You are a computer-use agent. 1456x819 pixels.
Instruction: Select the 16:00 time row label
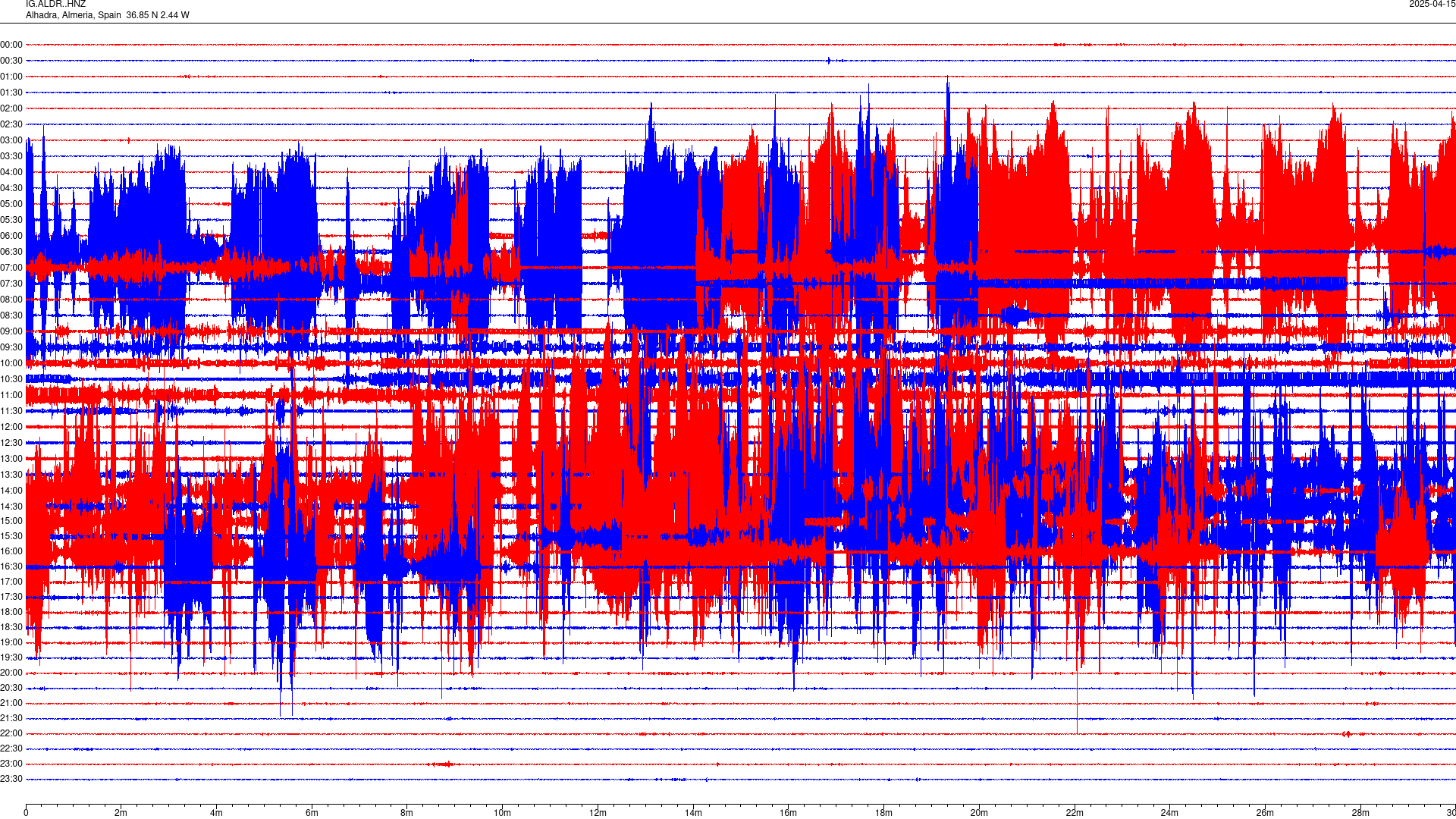[11, 551]
